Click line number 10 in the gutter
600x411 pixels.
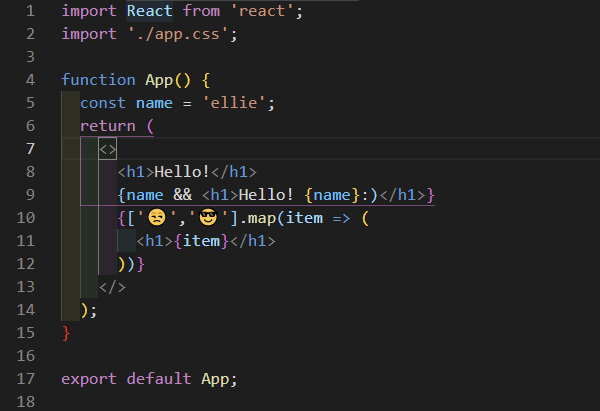[26, 218]
